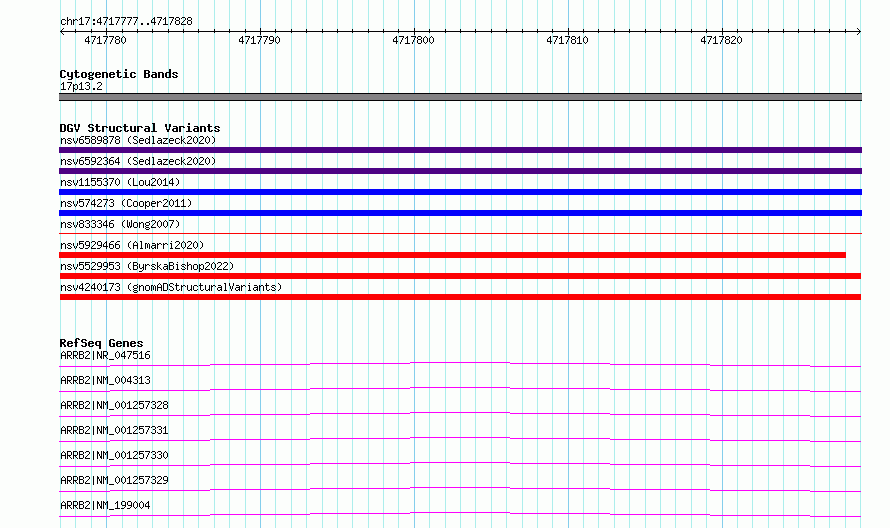
Task: Click transcript label ARRB2|NM_001257328
Action: [x=114, y=405]
